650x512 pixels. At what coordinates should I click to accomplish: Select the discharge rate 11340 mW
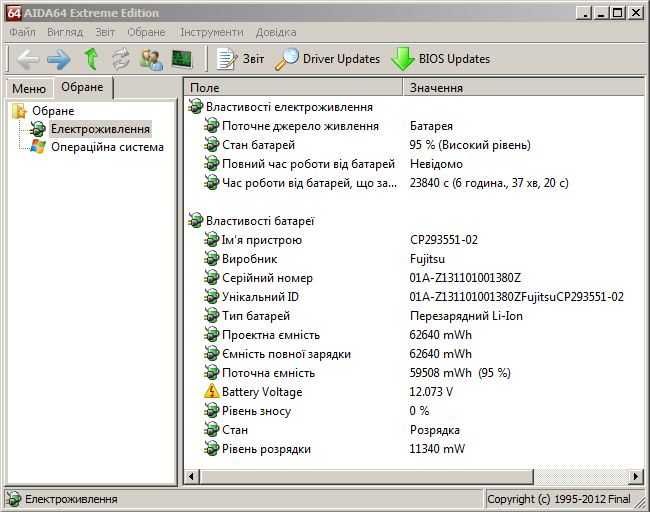click(x=437, y=449)
